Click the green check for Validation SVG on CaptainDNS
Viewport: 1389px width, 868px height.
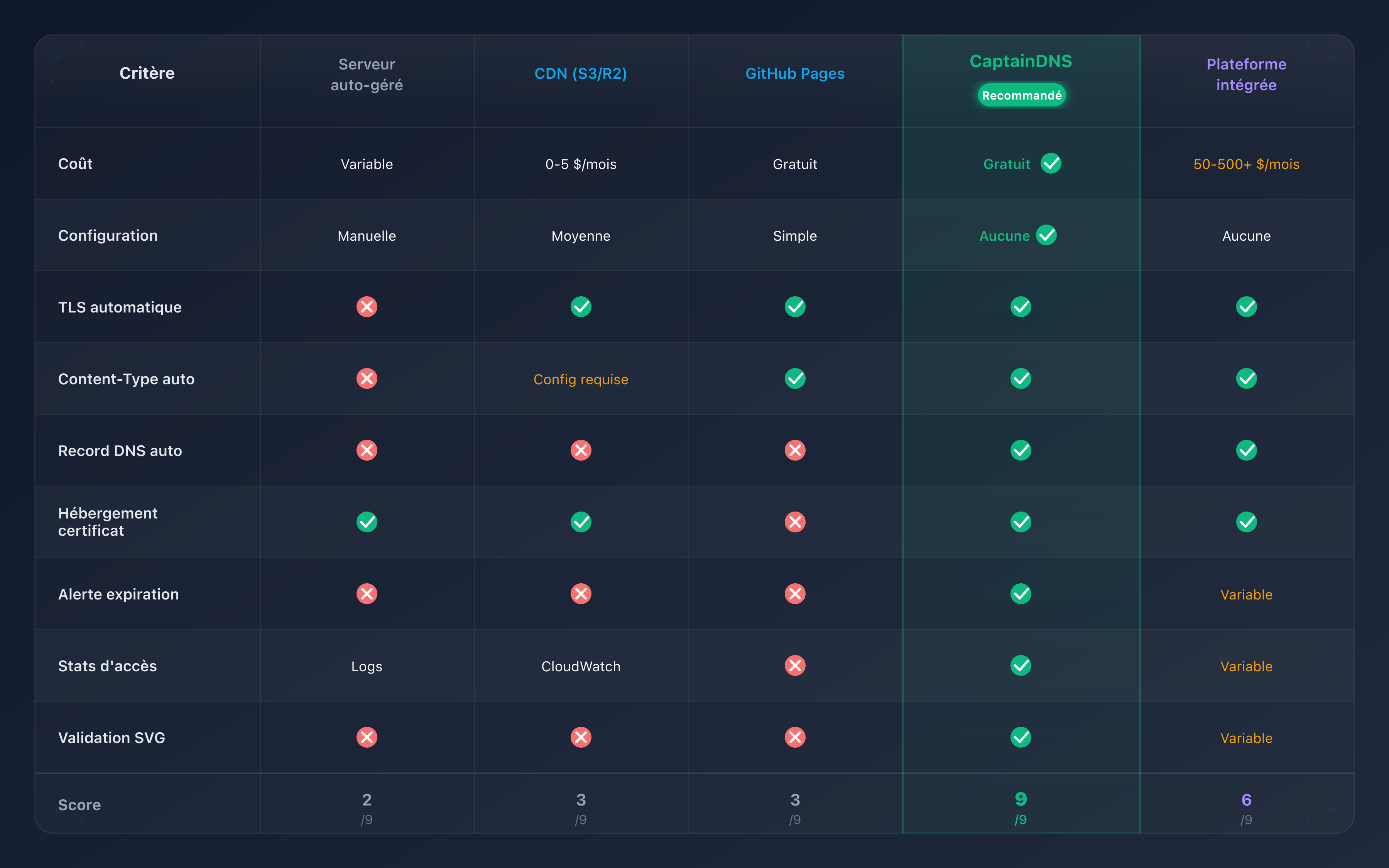tap(1021, 737)
